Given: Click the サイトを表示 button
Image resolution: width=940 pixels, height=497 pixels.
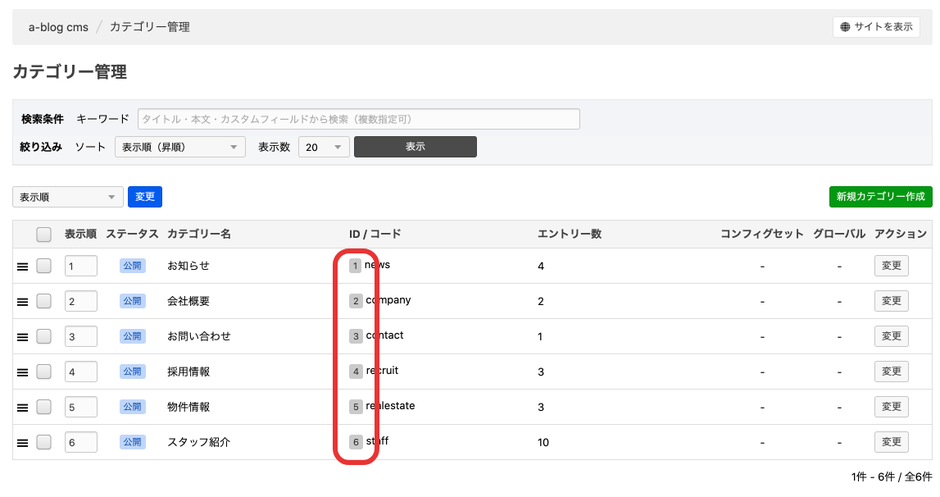Looking at the screenshot, I should point(876,27).
